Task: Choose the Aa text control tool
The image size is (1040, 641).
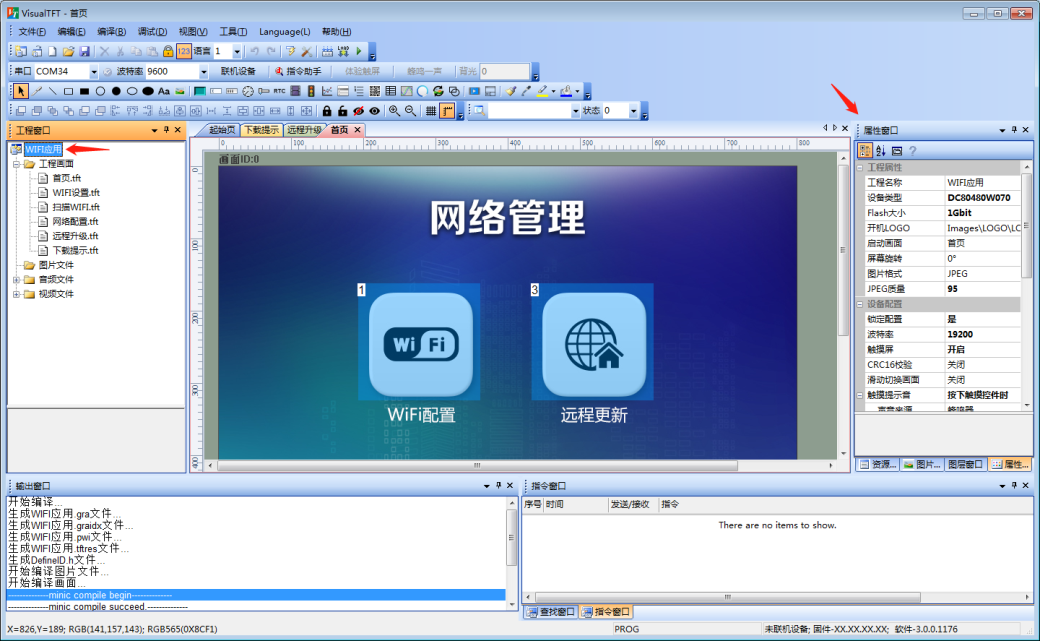Action: [164, 91]
